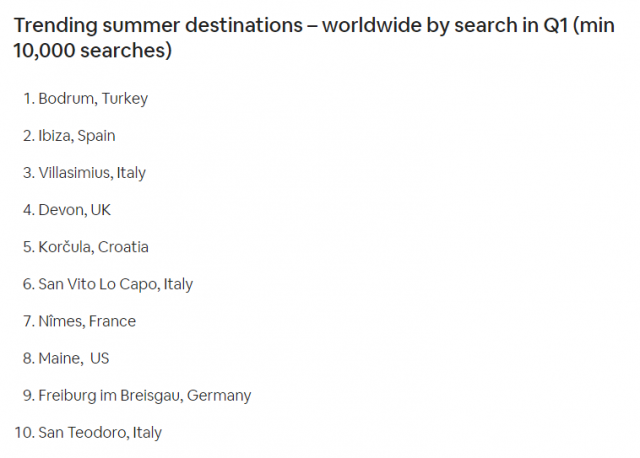Click the number 1 list marker

click(x=29, y=99)
